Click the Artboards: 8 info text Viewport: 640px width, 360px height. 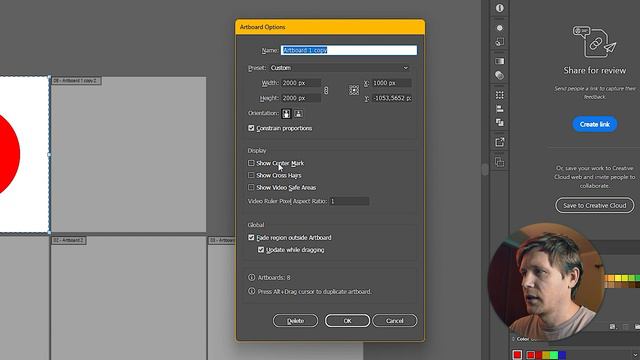click(274, 278)
